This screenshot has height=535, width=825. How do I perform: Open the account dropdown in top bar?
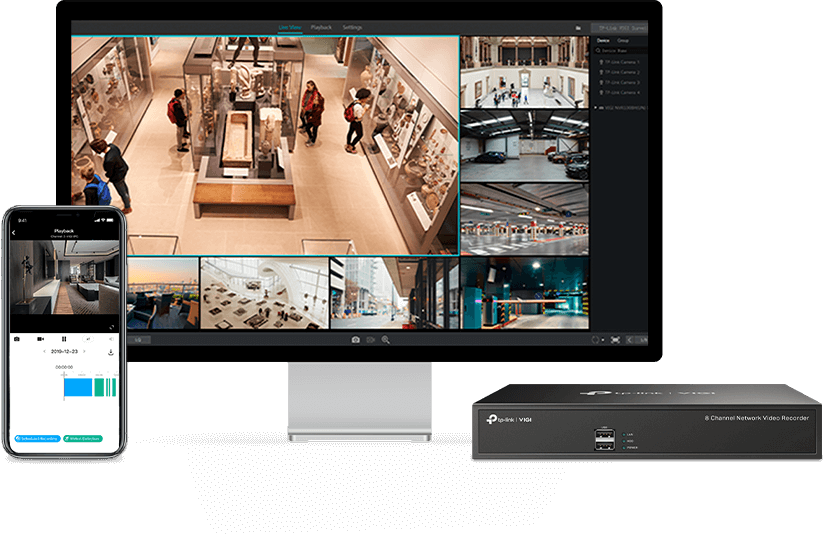pyautogui.click(x=620, y=28)
